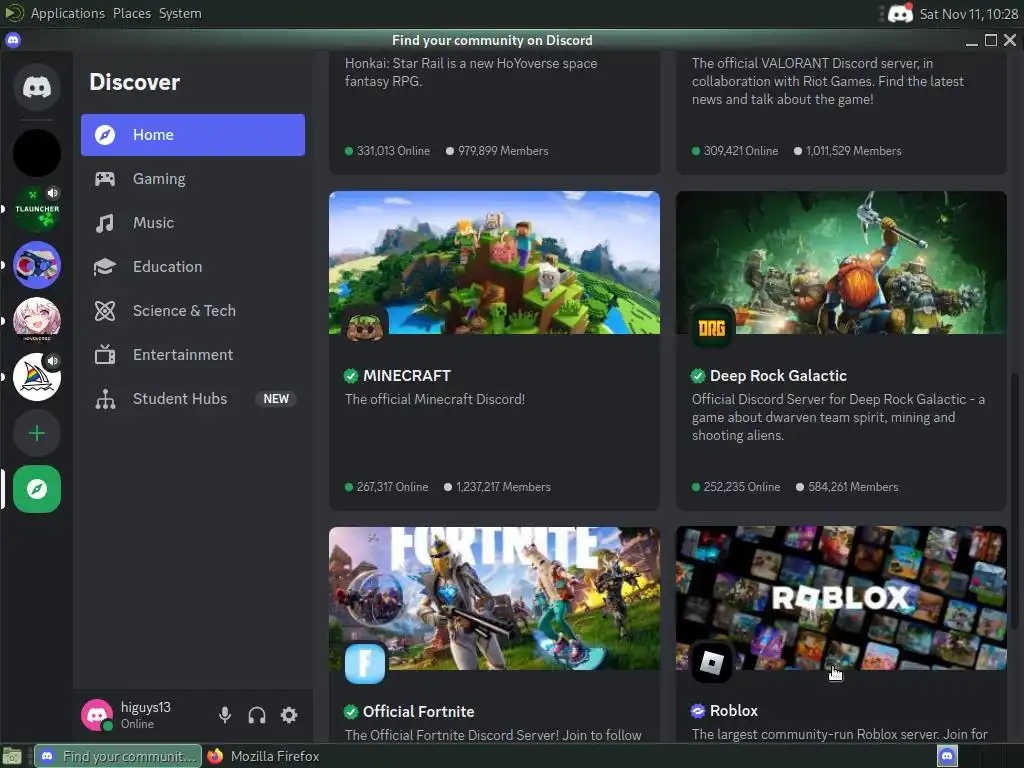Open the Deep Rock Galactic server title

click(778, 376)
